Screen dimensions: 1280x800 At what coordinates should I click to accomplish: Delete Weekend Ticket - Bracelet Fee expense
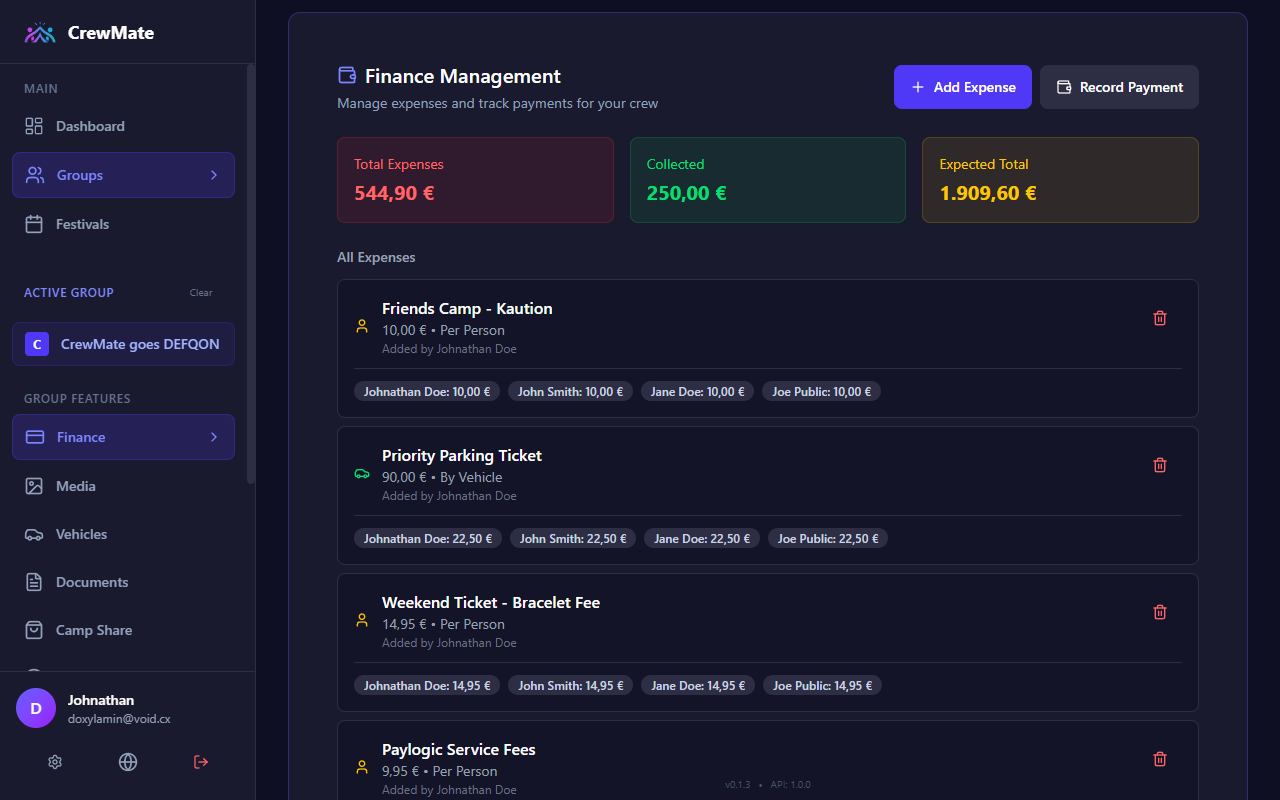[x=1160, y=612]
